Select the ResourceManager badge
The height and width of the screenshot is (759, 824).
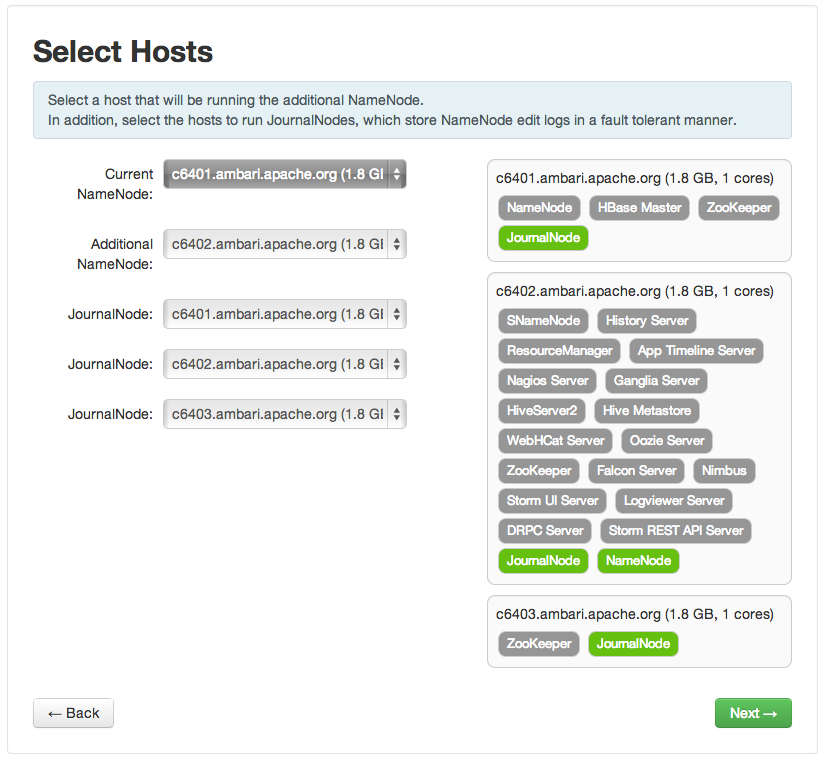click(x=559, y=351)
